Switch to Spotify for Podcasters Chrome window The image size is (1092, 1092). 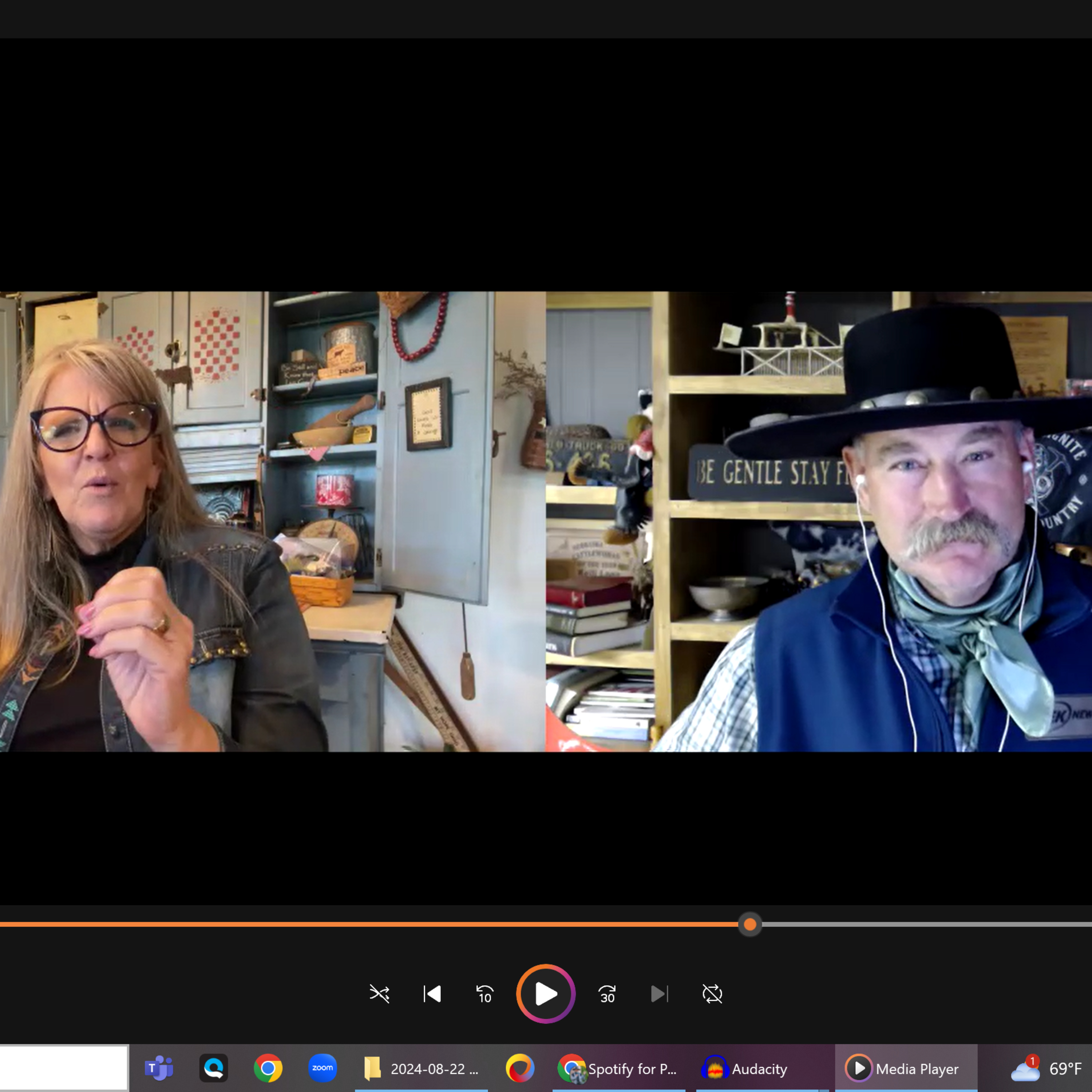coord(618,1069)
